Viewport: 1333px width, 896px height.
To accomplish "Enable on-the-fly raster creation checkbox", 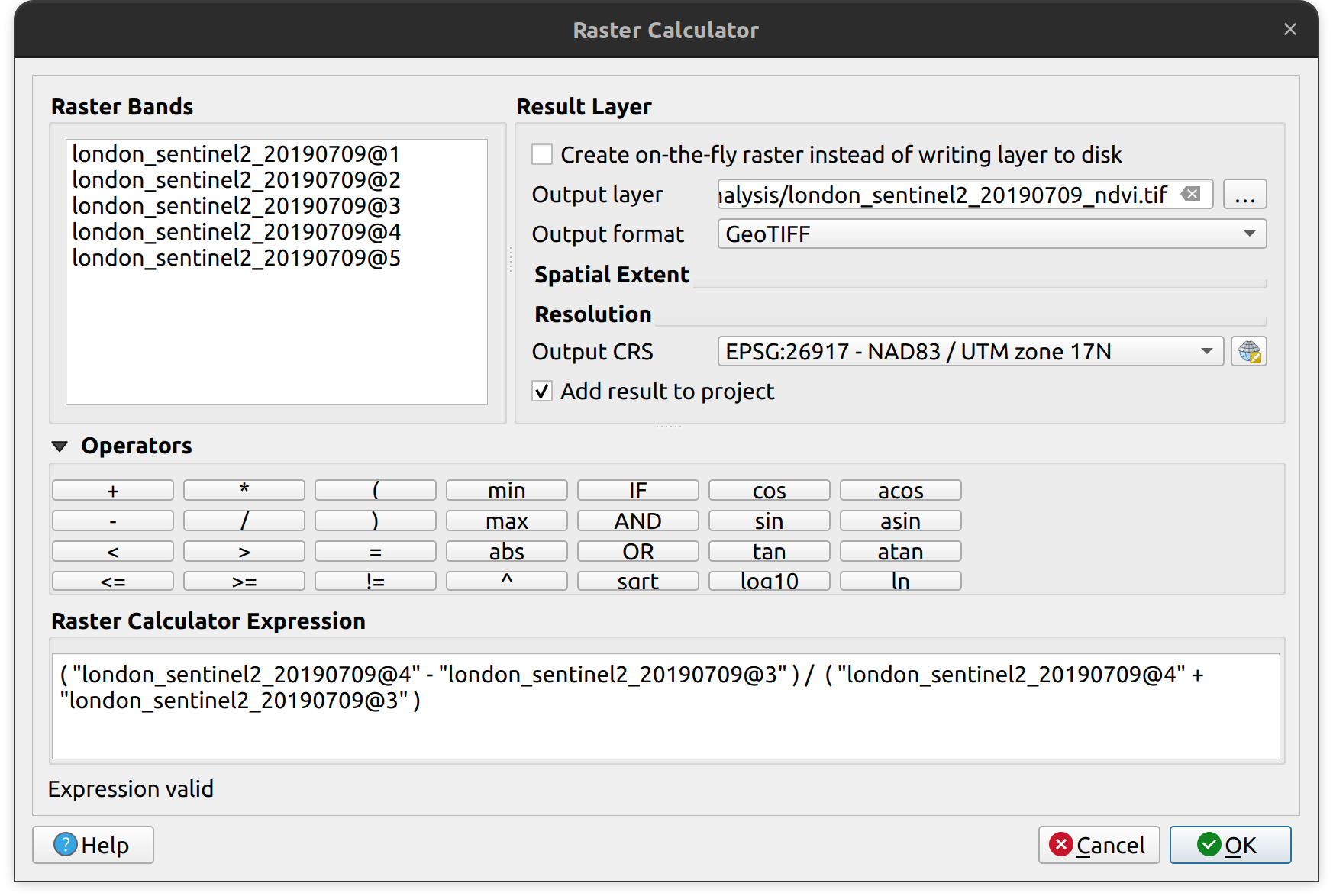I will [542, 155].
